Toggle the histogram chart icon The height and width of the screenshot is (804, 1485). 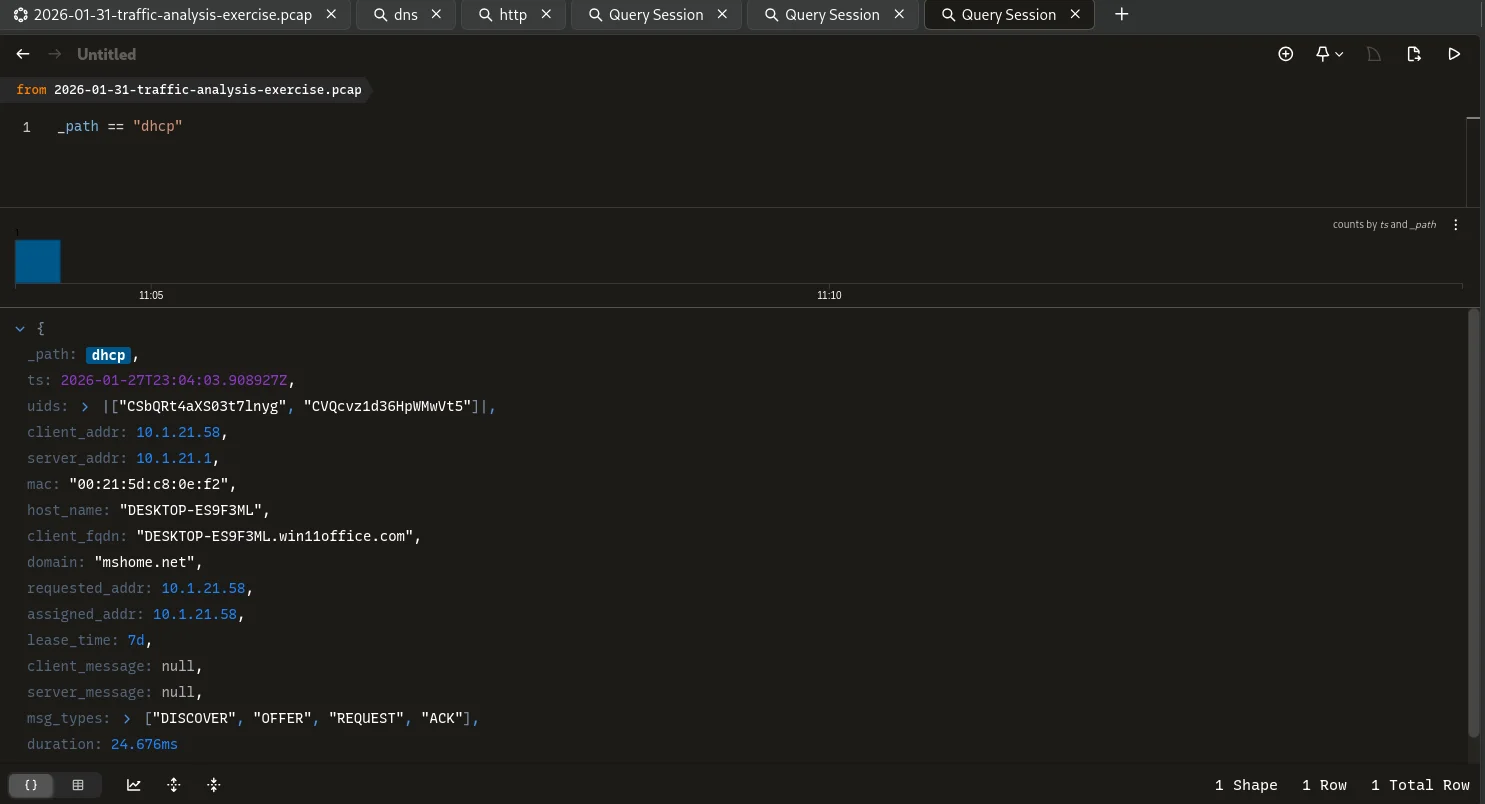[x=134, y=785]
